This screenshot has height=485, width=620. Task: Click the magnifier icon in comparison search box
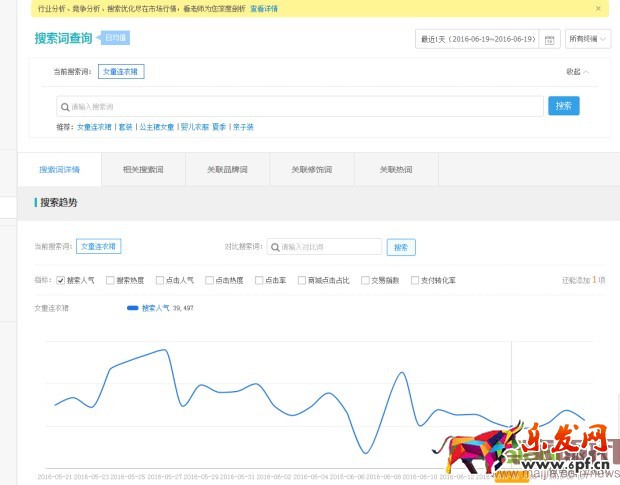click(274, 246)
